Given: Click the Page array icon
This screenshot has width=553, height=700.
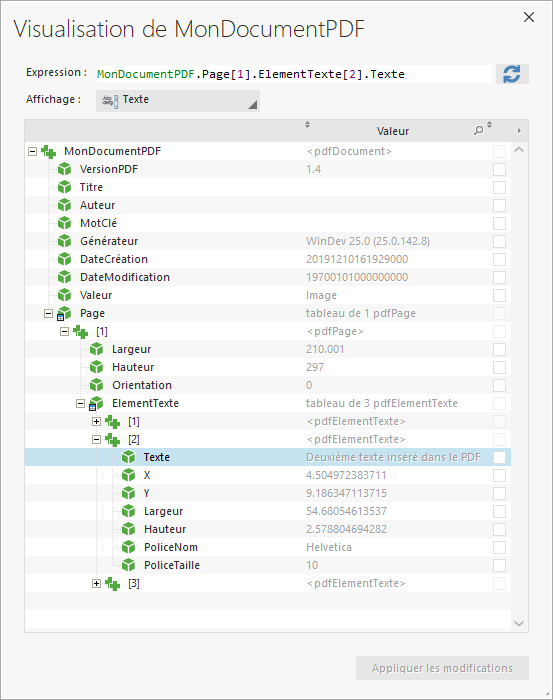Looking at the screenshot, I should coord(64,313).
